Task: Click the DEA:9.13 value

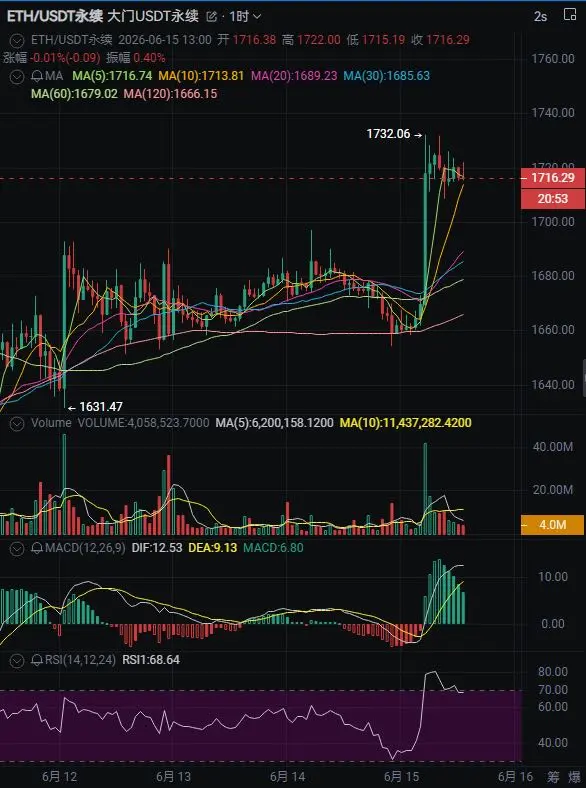Action: click(213, 548)
